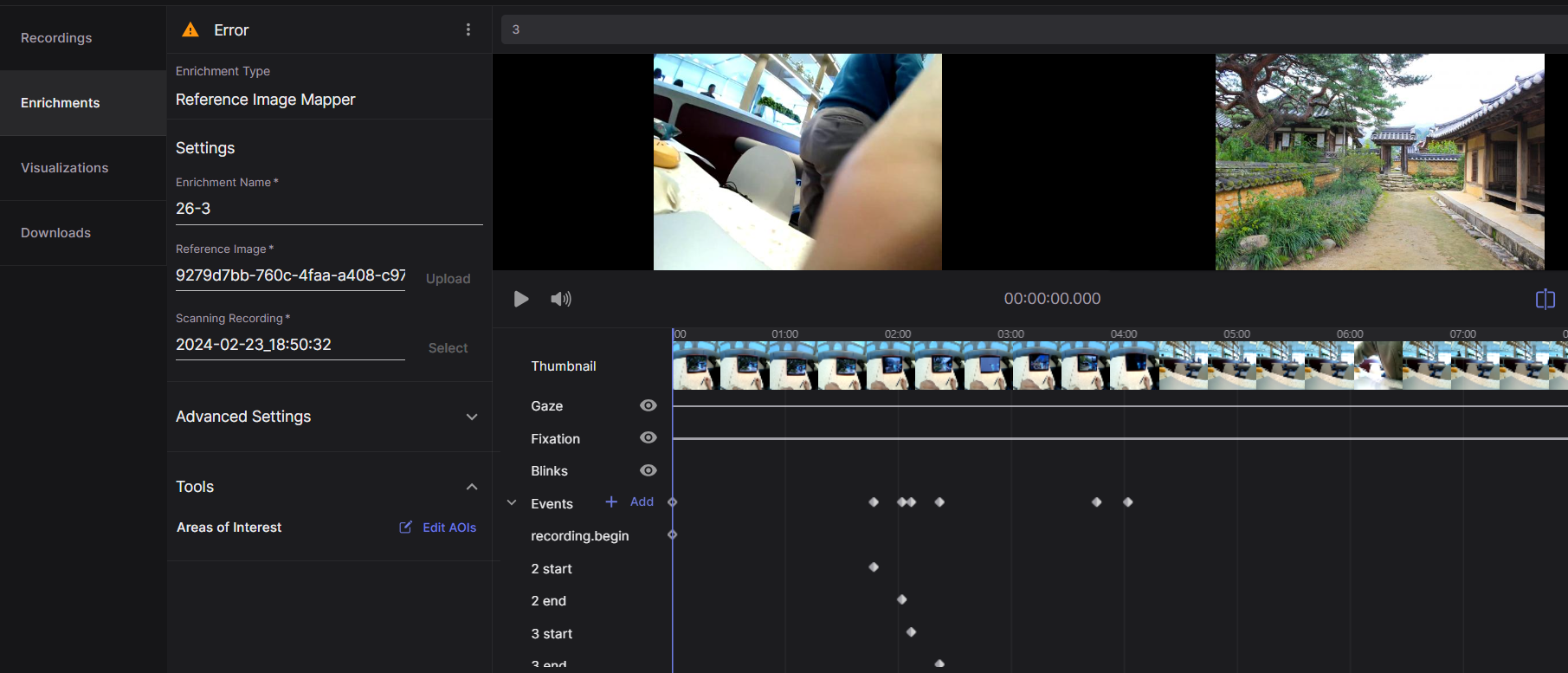Select the '2 start' event row label
1568x673 pixels.
[552, 569]
